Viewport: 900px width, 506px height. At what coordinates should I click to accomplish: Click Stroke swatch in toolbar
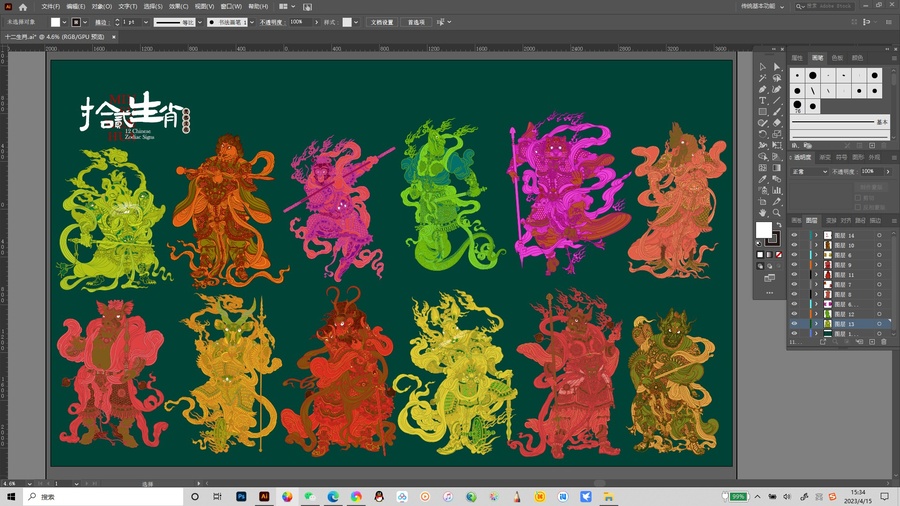point(774,238)
